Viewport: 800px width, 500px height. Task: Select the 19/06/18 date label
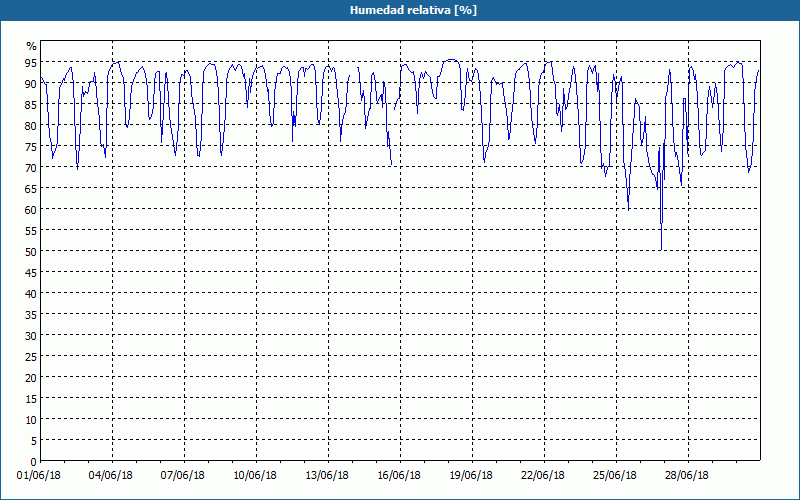click(x=471, y=475)
